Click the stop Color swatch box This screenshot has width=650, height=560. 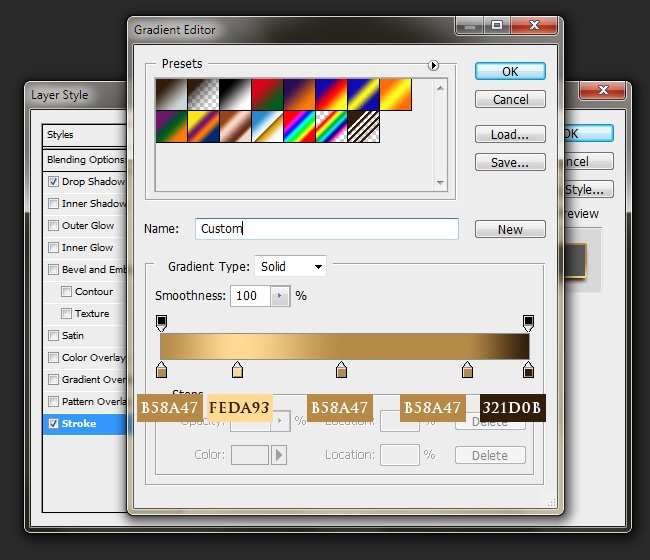250,455
